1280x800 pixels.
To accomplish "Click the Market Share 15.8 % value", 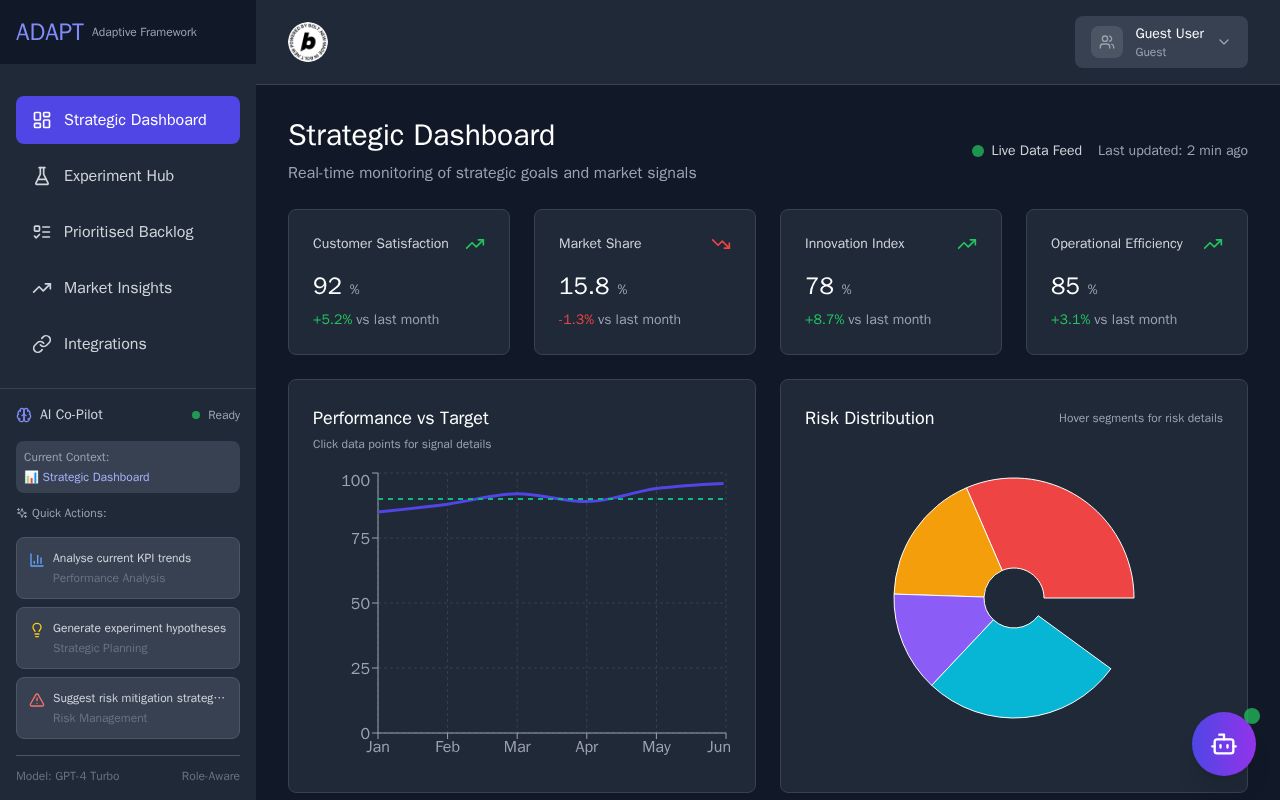I will [593, 287].
